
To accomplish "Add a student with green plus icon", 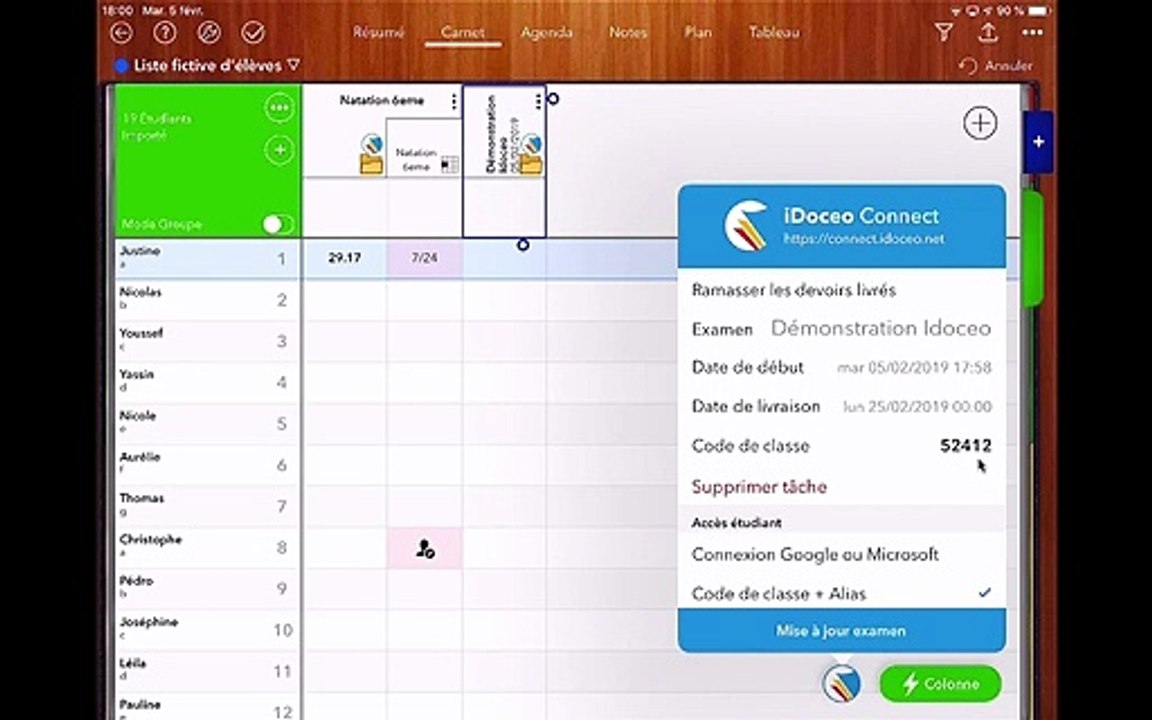I will [279, 150].
